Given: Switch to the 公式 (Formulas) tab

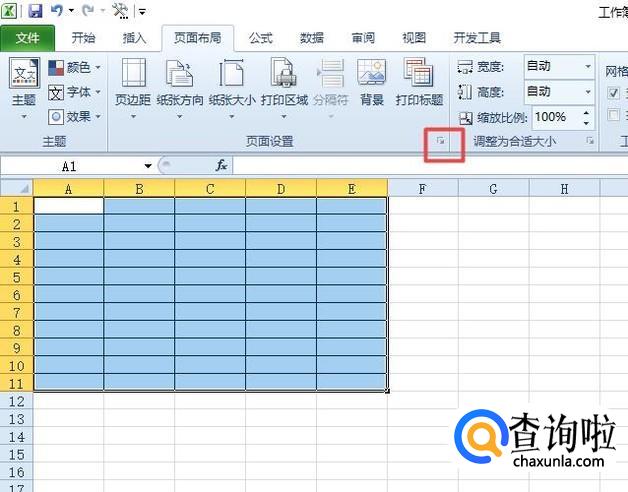Looking at the screenshot, I should pos(261,38).
